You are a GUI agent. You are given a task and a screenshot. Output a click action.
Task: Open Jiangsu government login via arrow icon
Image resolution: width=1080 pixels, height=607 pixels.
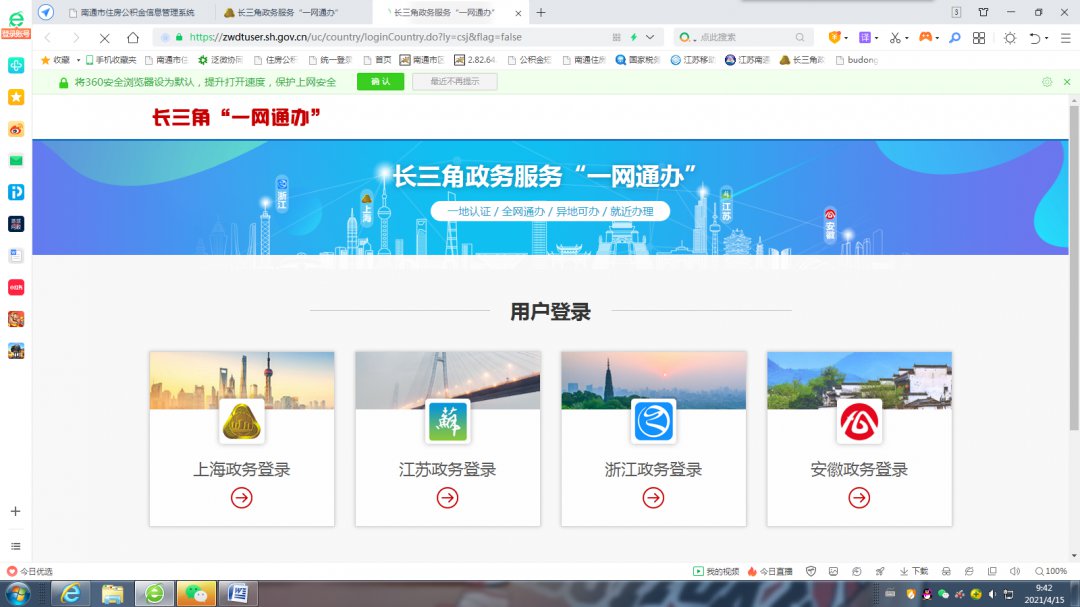click(x=447, y=497)
